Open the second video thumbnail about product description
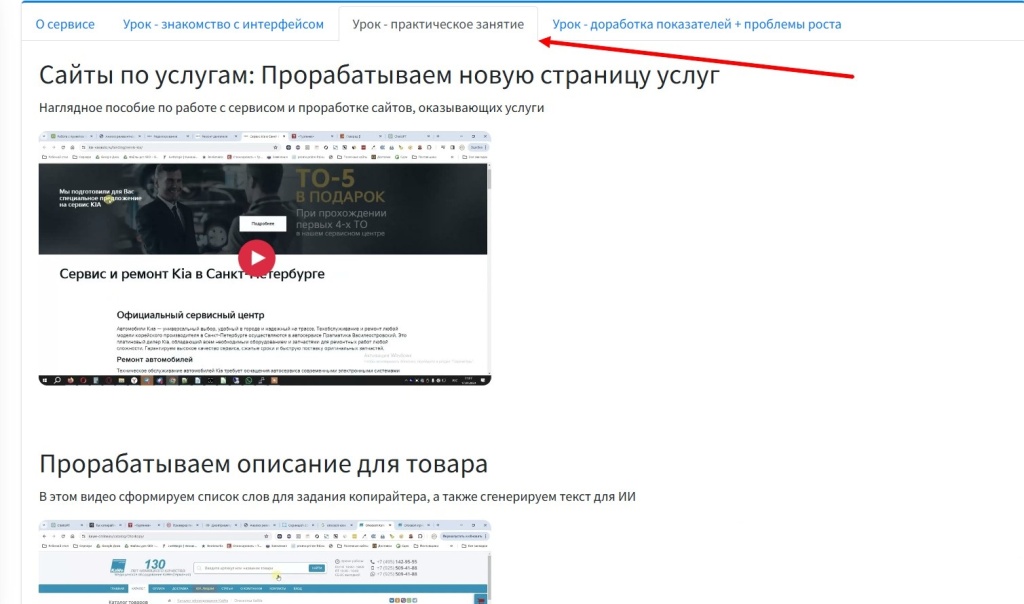 (264, 561)
